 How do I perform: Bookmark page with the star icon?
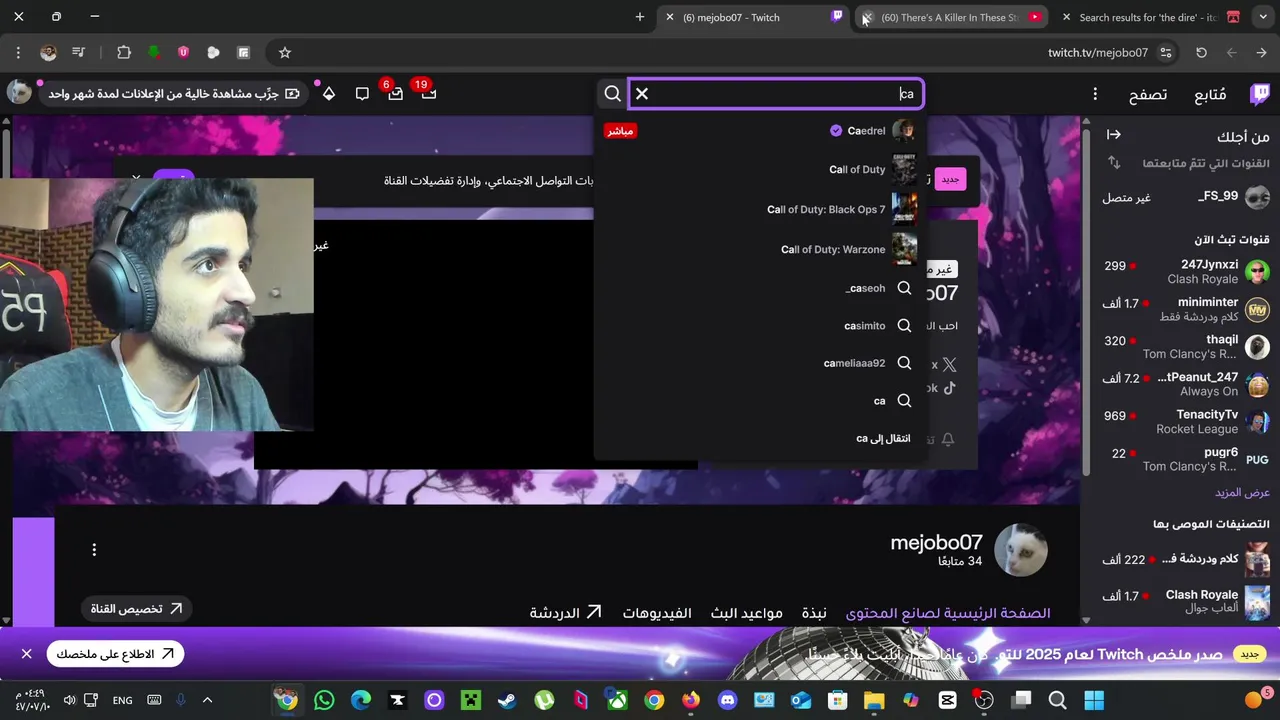tap(284, 52)
